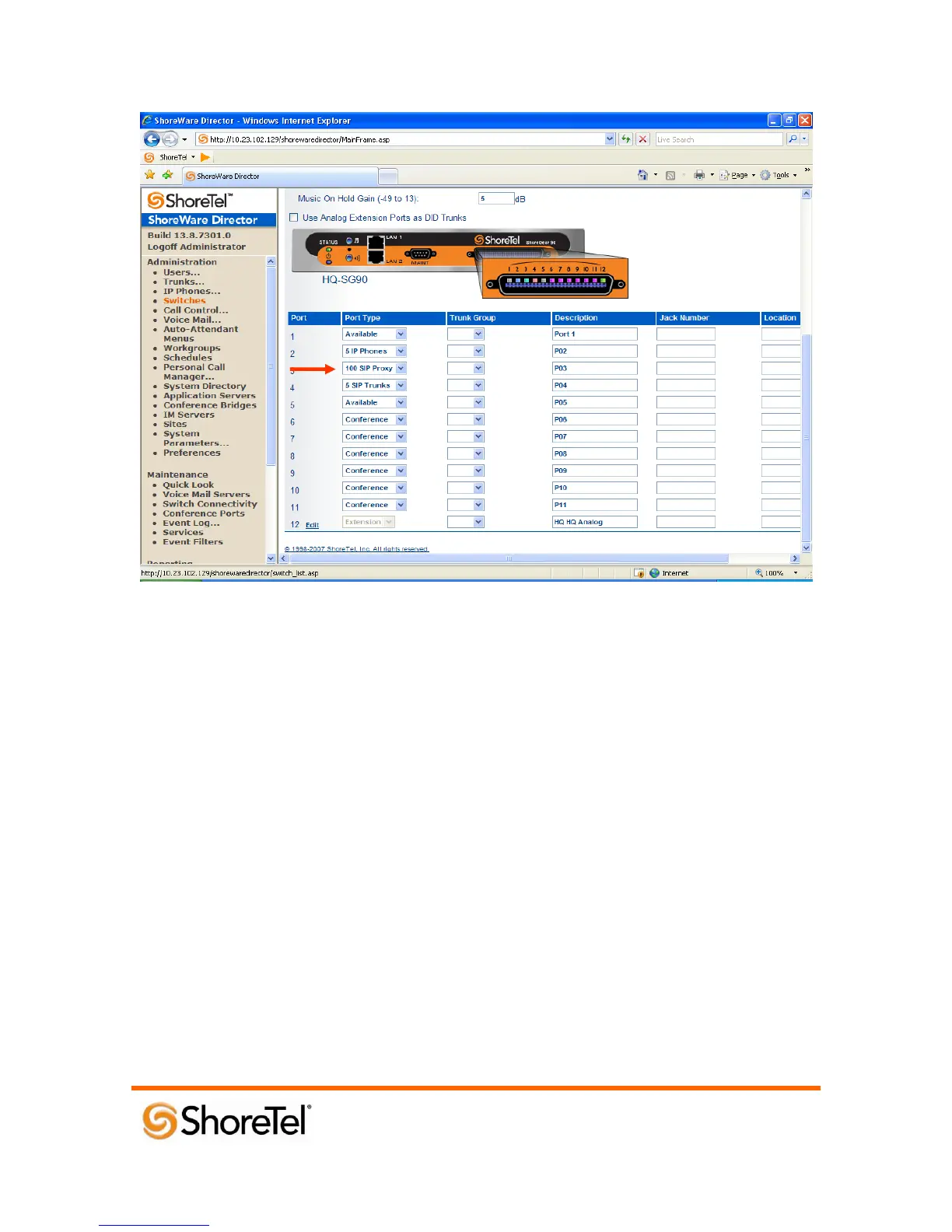Image resolution: width=952 pixels, height=1232 pixels.
Task: Click the P03 description field
Action: [595, 369]
